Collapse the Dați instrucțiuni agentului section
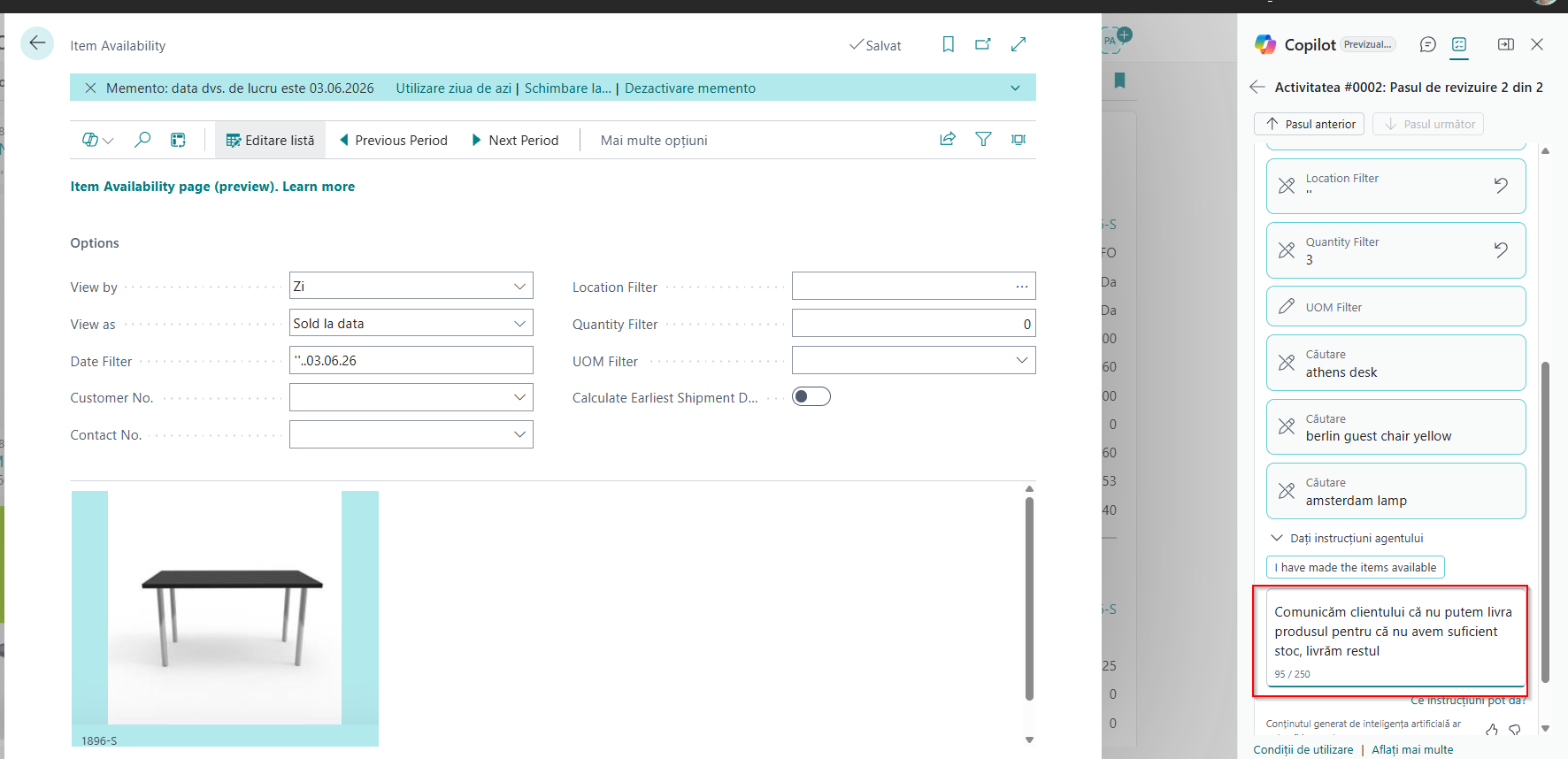Screen dimensions: 1568x759 (x=1277, y=538)
